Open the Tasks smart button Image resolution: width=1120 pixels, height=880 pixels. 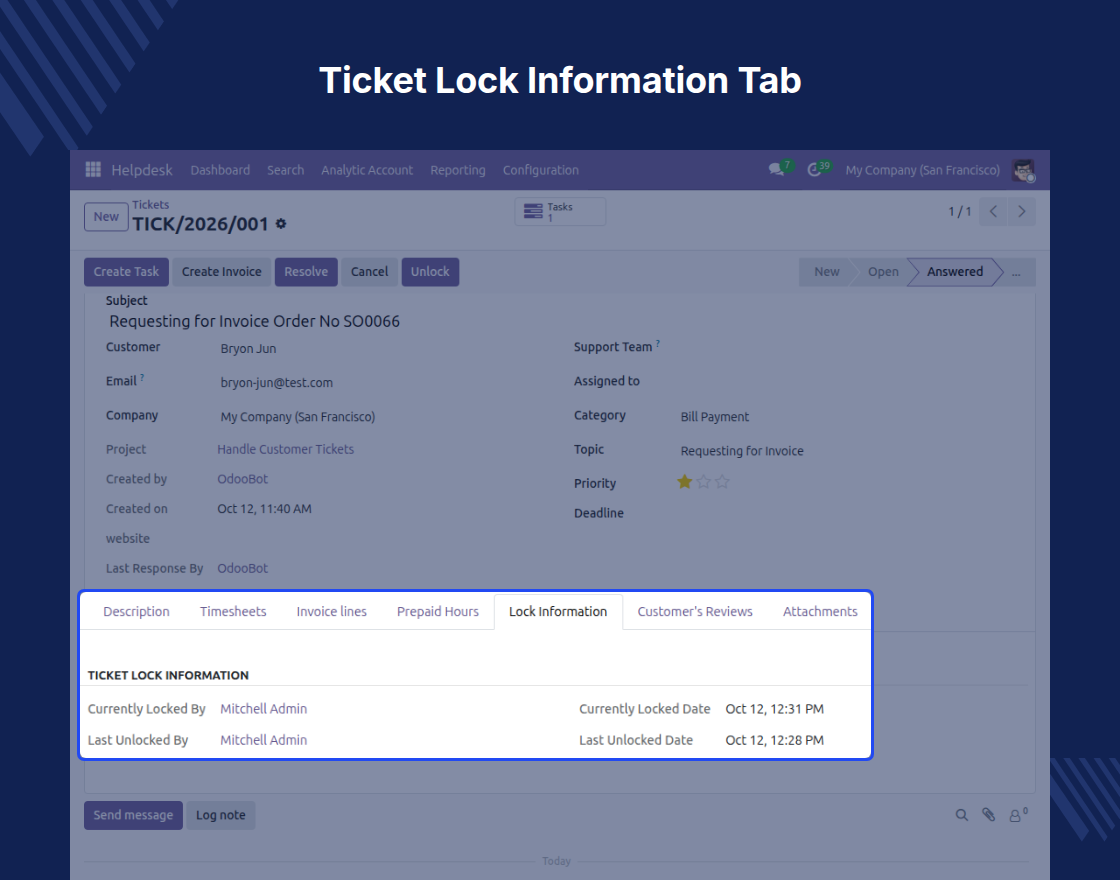pos(560,211)
